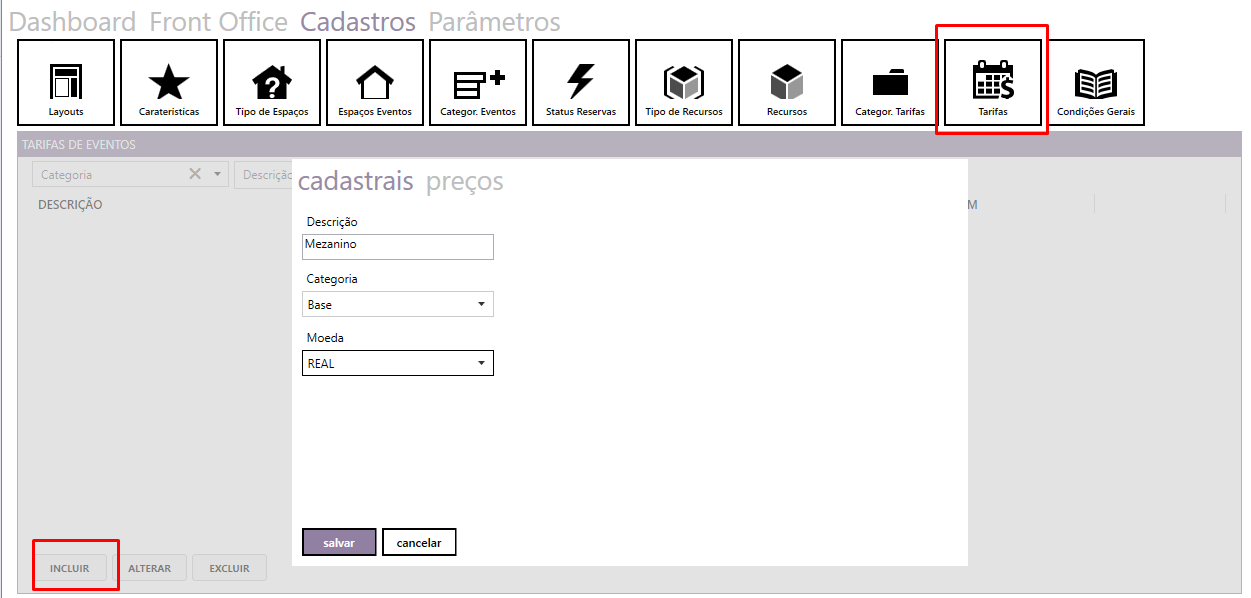
Task: Open Tipo de Espaços icon
Action: pos(272,83)
